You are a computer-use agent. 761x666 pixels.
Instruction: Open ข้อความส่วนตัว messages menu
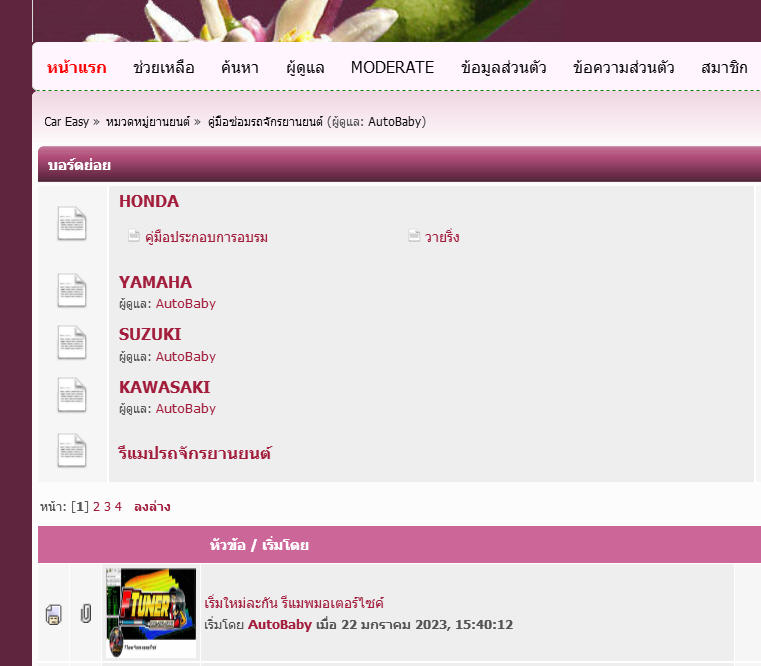coord(624,67)
